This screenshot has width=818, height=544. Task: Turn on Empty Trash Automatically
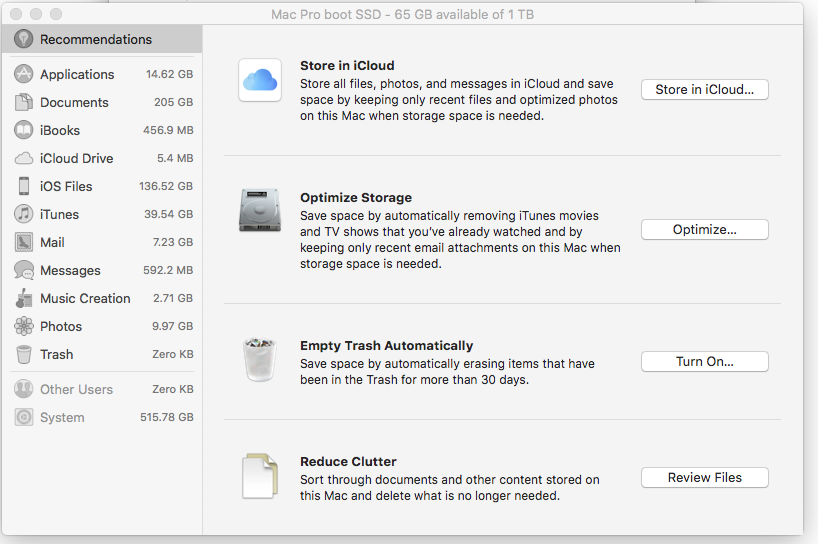(704, 361)
